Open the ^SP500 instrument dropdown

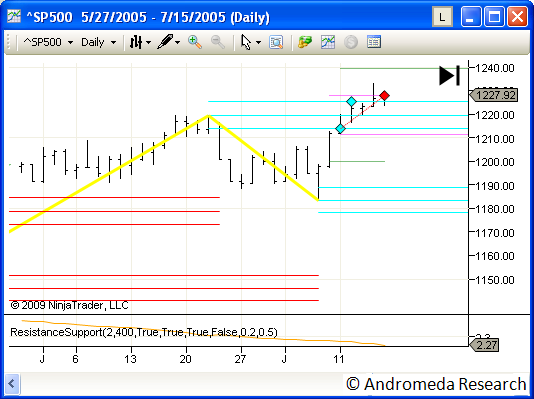click(48, 43)
